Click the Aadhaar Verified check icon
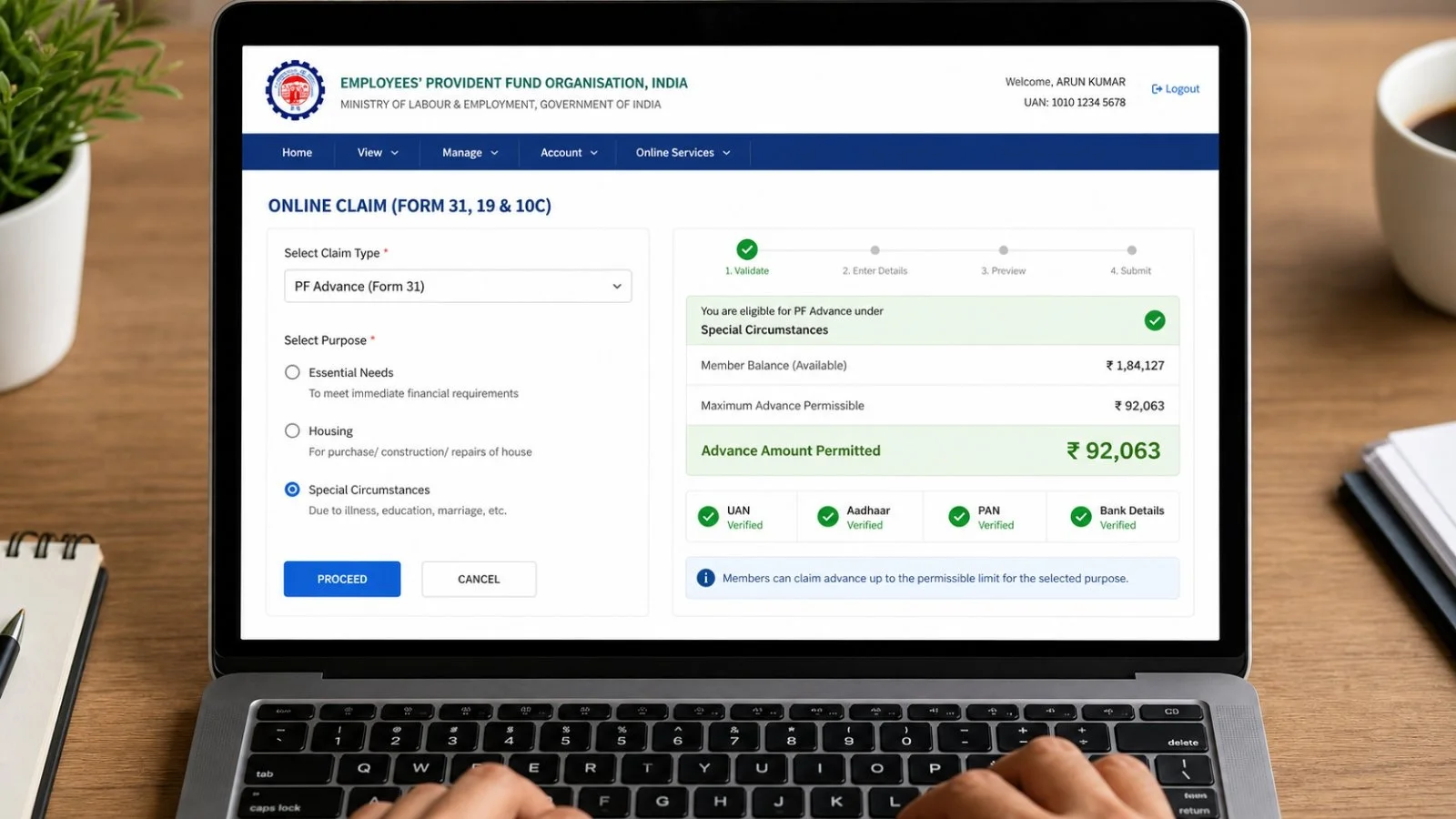The image size is (1456, 819). pos(828,517)
